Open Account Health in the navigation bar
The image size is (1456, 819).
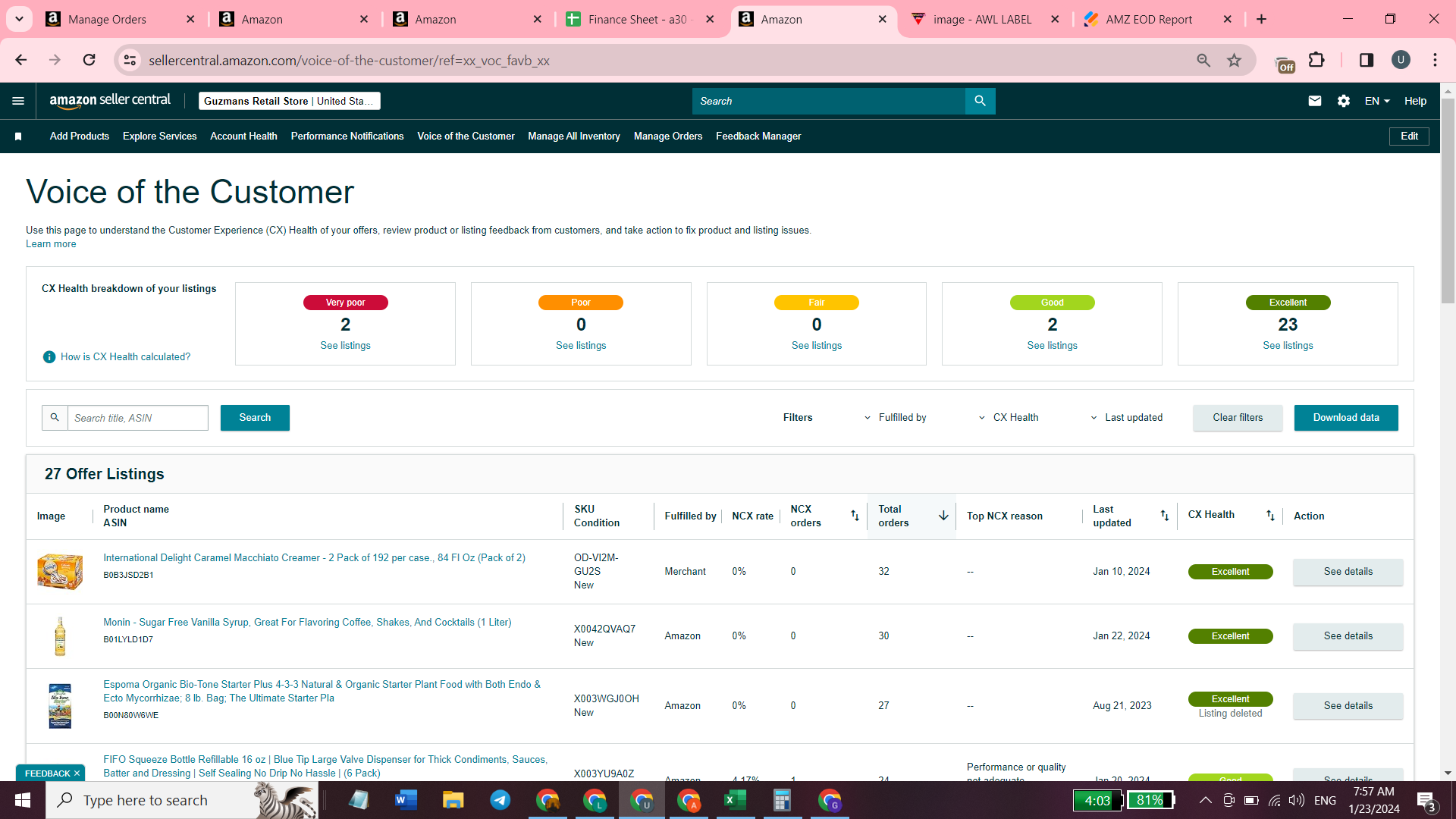pyautogui.click(x=243, y=136)
